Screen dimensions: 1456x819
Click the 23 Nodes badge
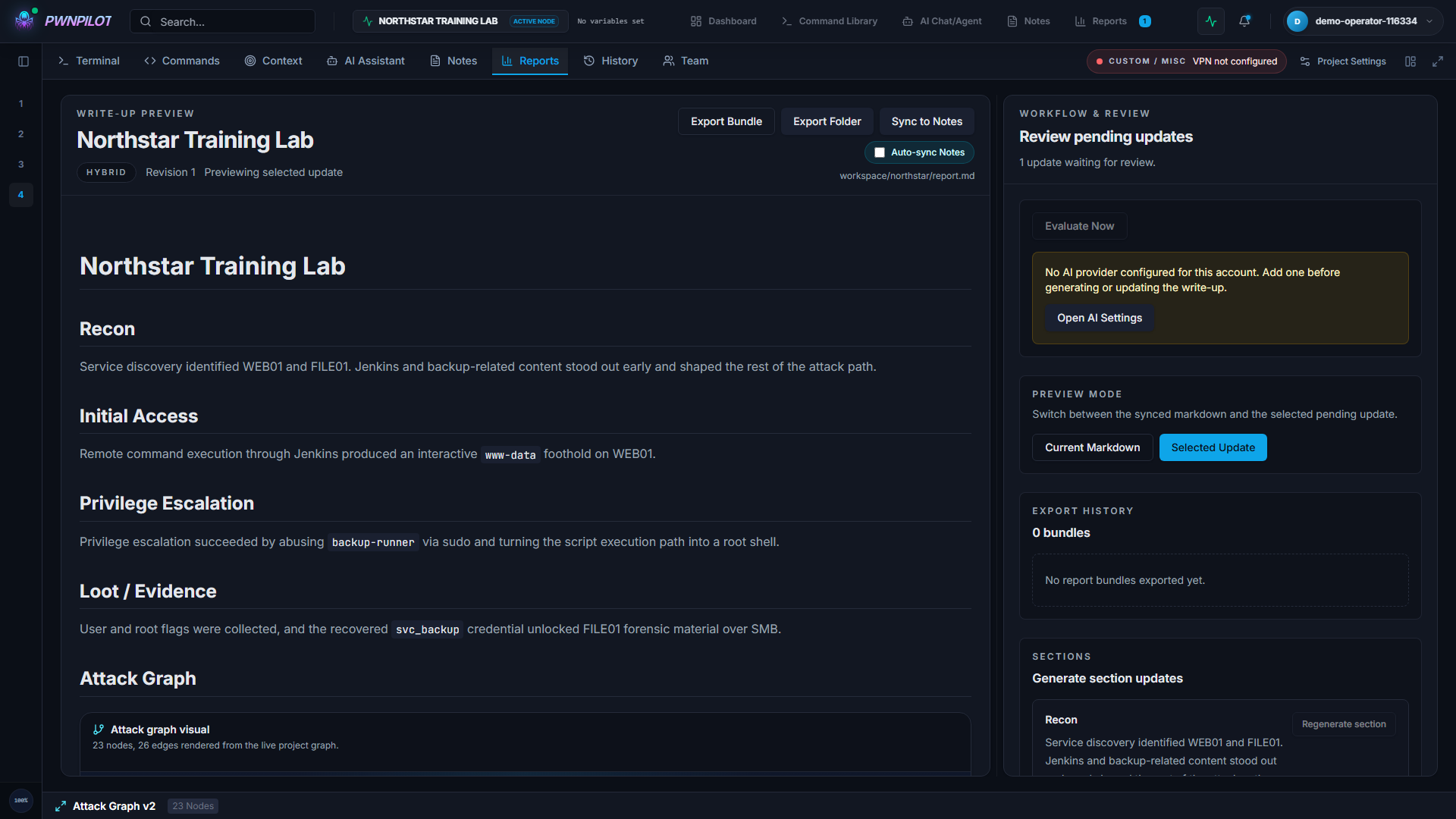[193, 806]
